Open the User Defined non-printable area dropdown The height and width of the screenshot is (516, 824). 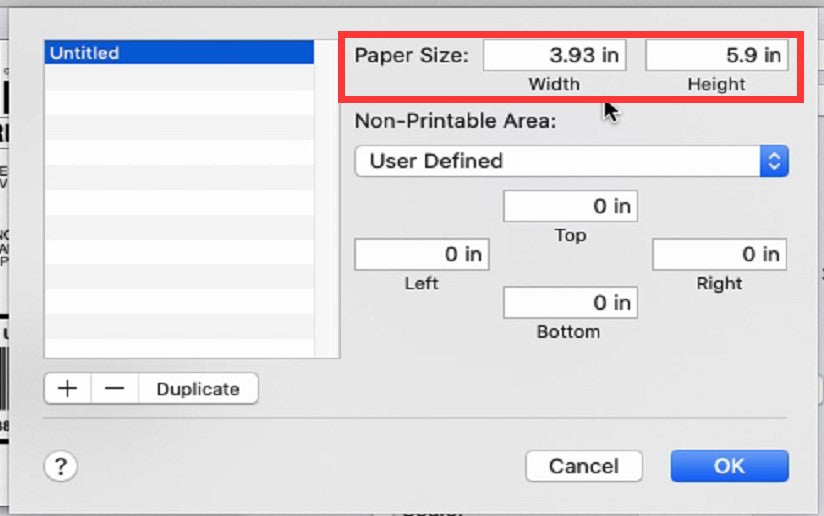point(571,161)
